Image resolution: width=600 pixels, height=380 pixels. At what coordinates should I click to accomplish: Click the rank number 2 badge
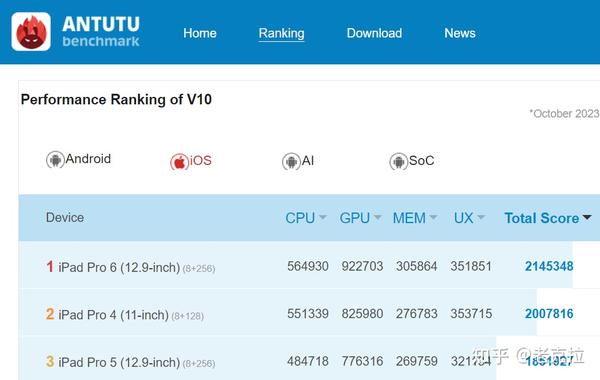(x=50, y=314)
